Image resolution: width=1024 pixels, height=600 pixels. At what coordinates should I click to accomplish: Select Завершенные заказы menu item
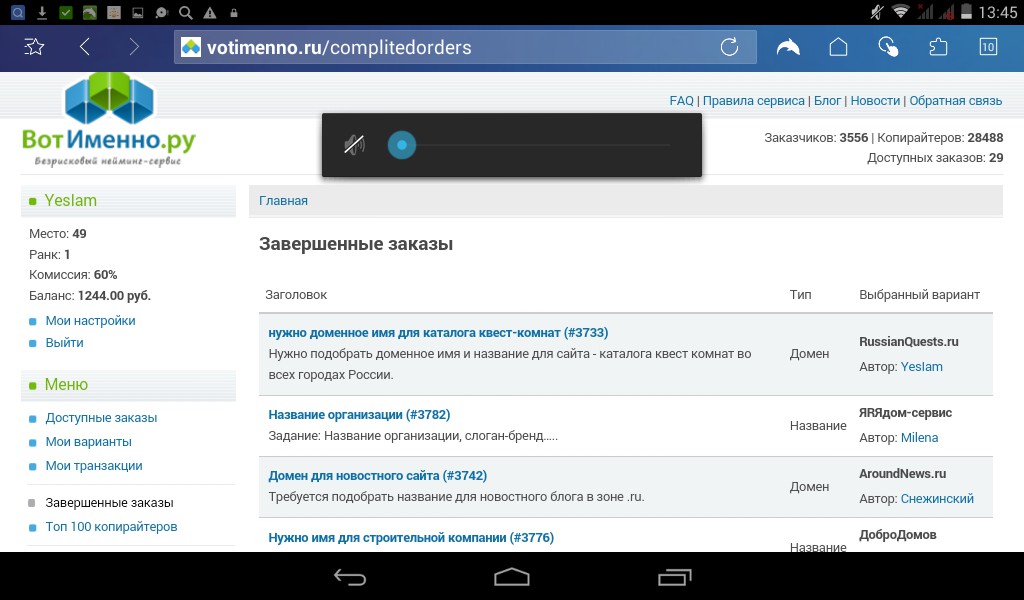(109, 503)
